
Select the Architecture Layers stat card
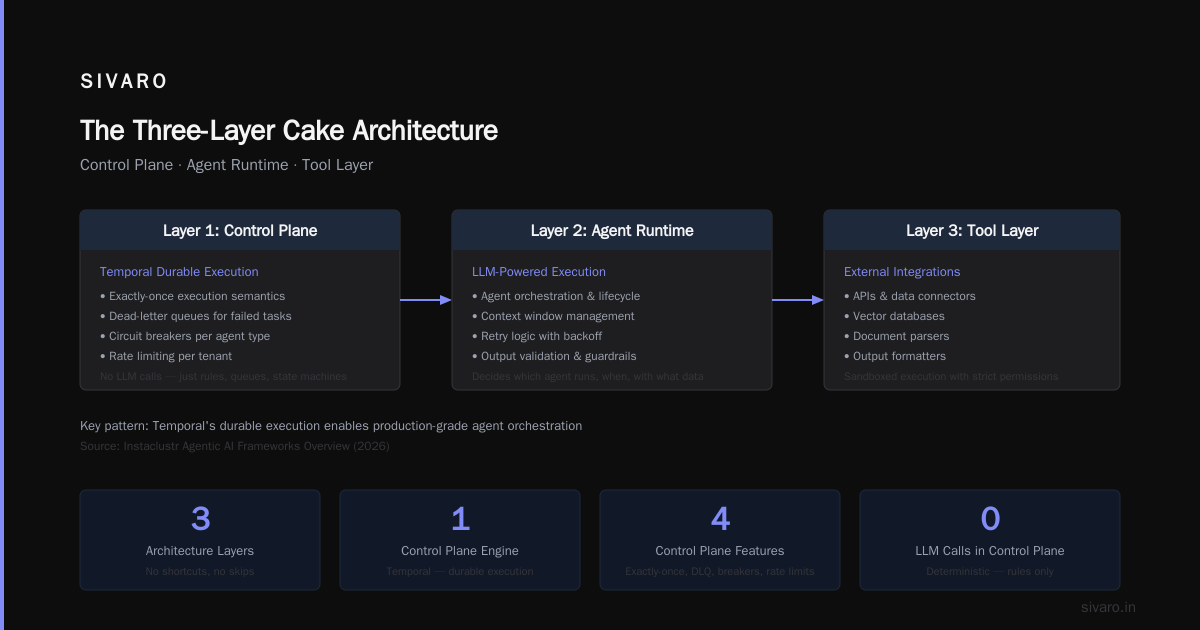[x=200, y=540]
